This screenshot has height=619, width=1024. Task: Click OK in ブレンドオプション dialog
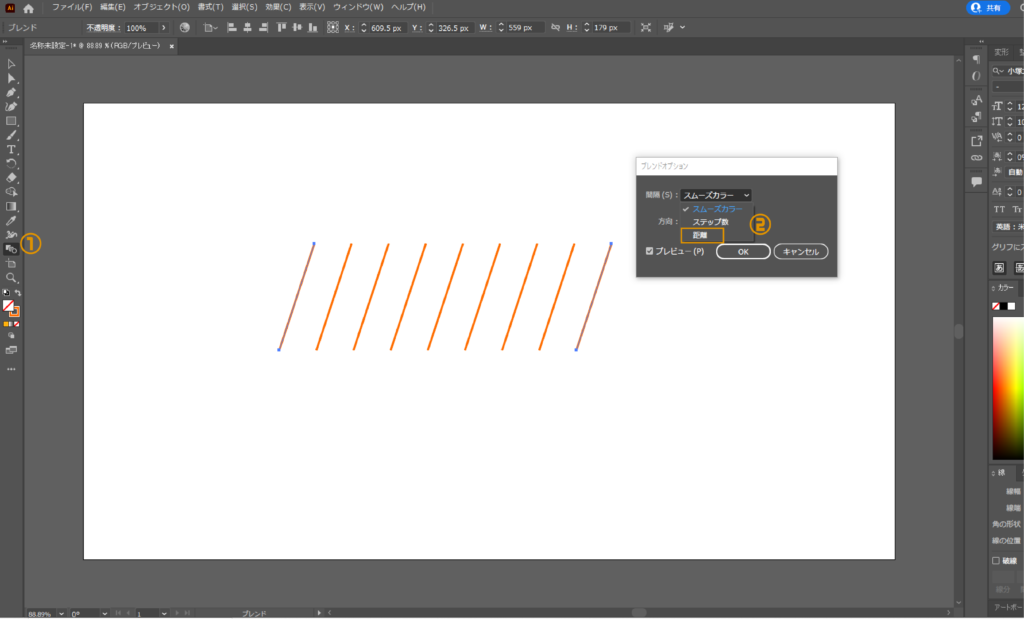coord(743,251)
